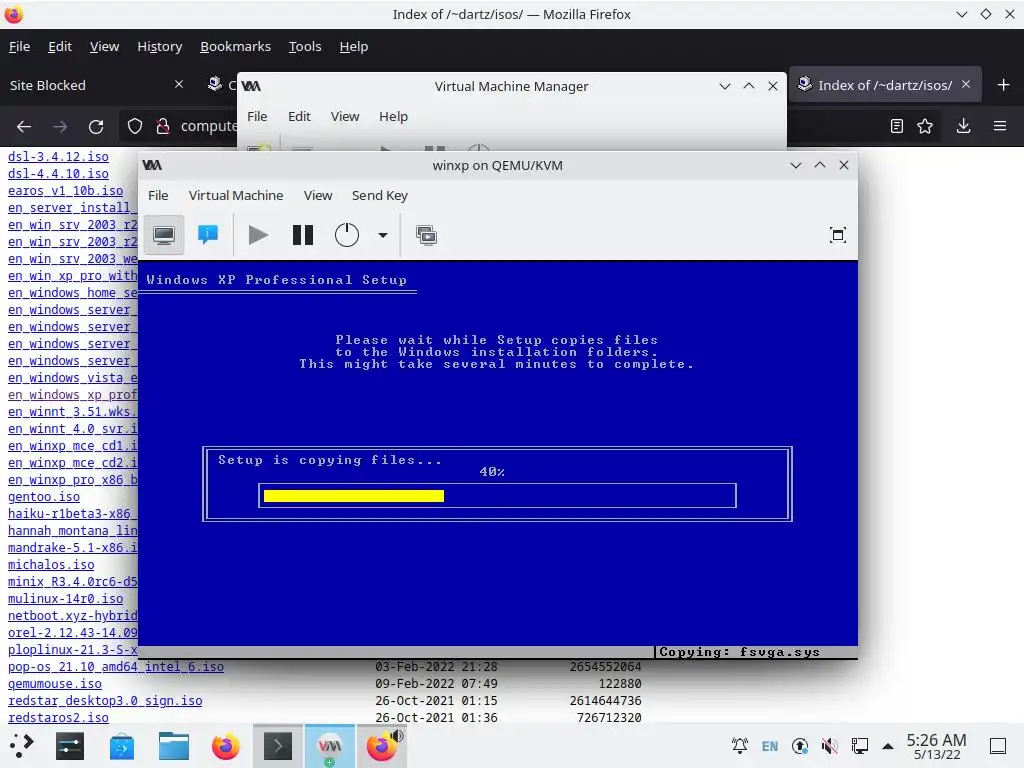Pause the winxp virtual machine

pos(302,235)
